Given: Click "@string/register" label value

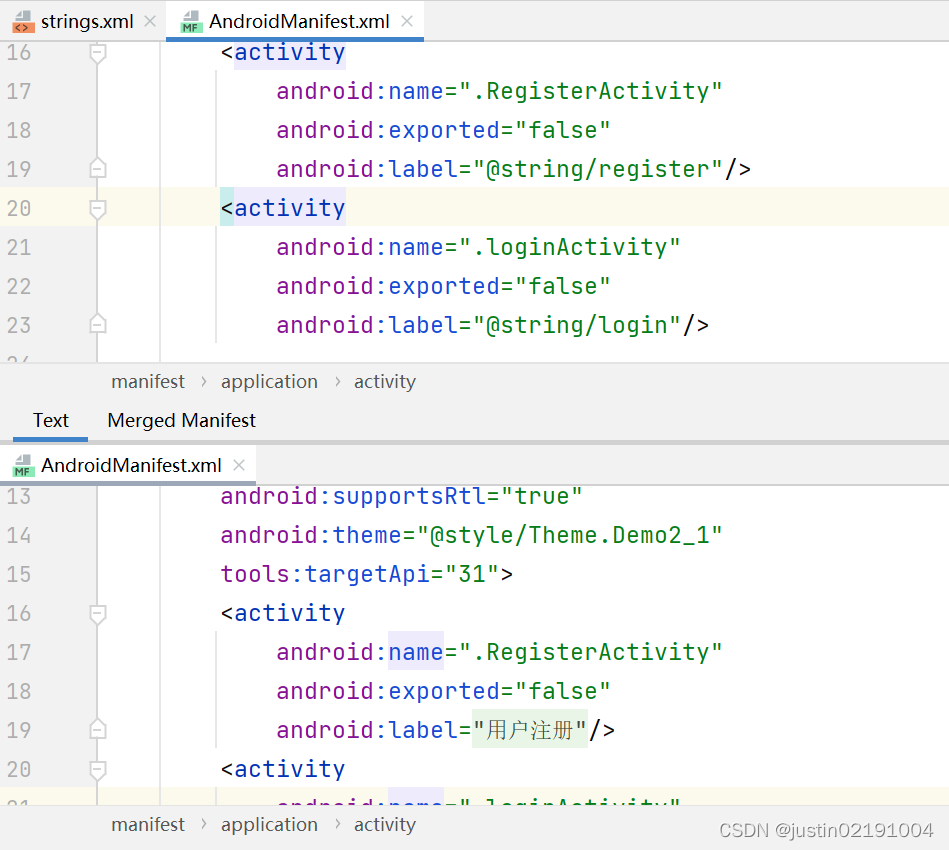Looking at the screenshot, I should tap(598, 169).
